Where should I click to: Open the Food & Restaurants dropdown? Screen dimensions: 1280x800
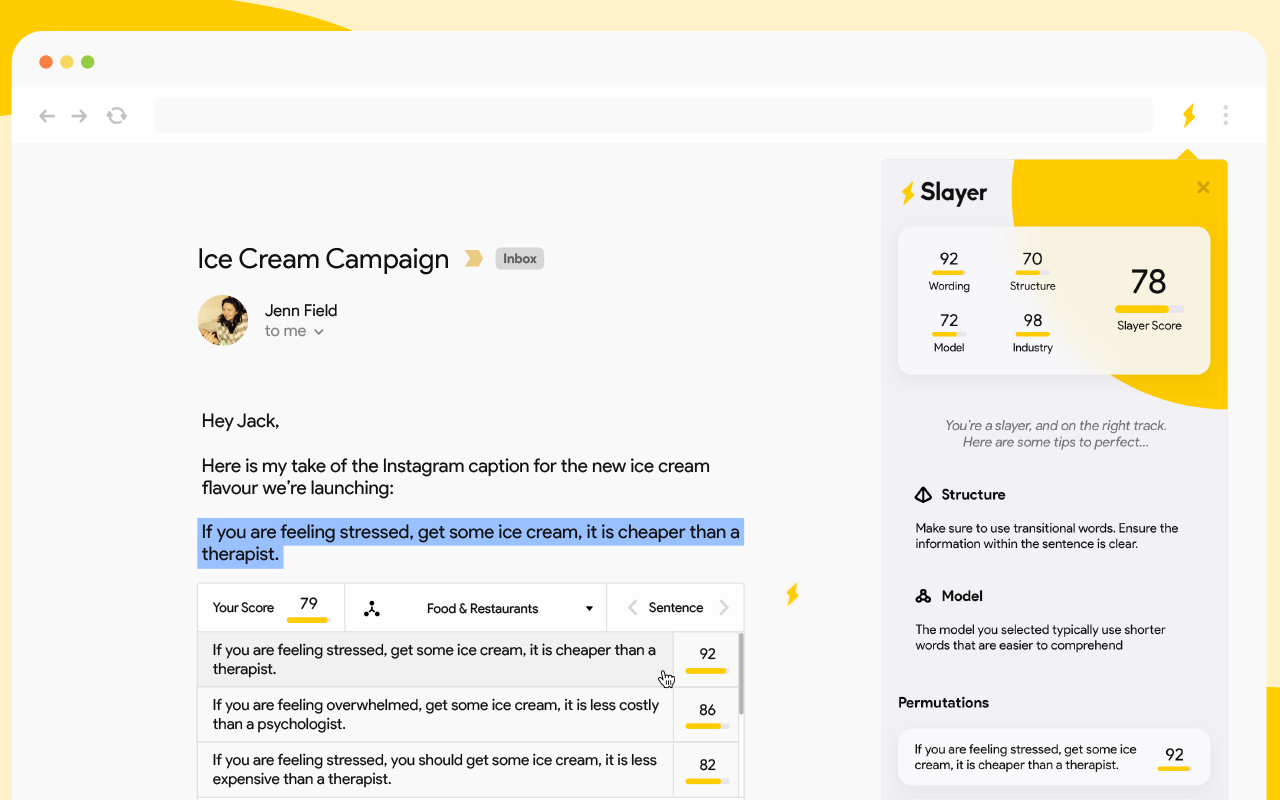coord(589,608)
